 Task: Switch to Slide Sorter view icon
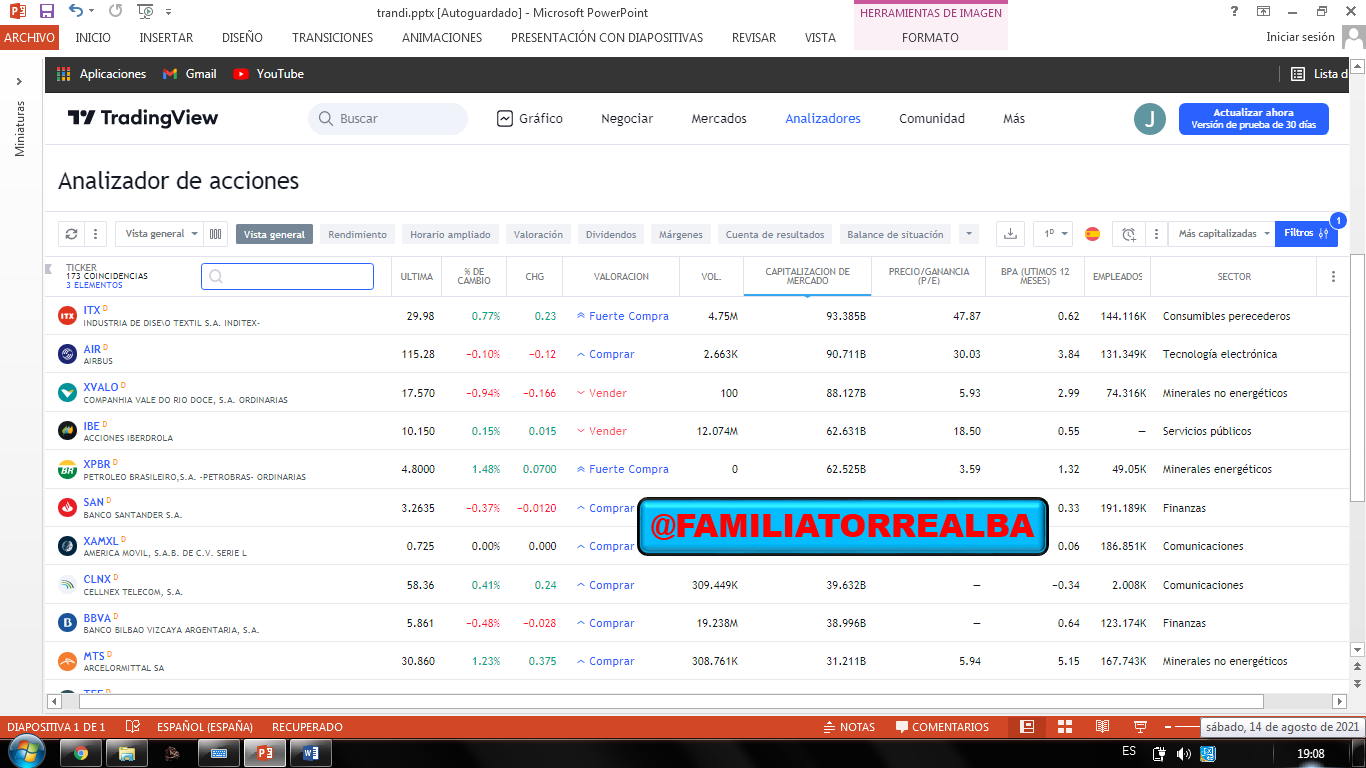click(x=1064, y=727)
